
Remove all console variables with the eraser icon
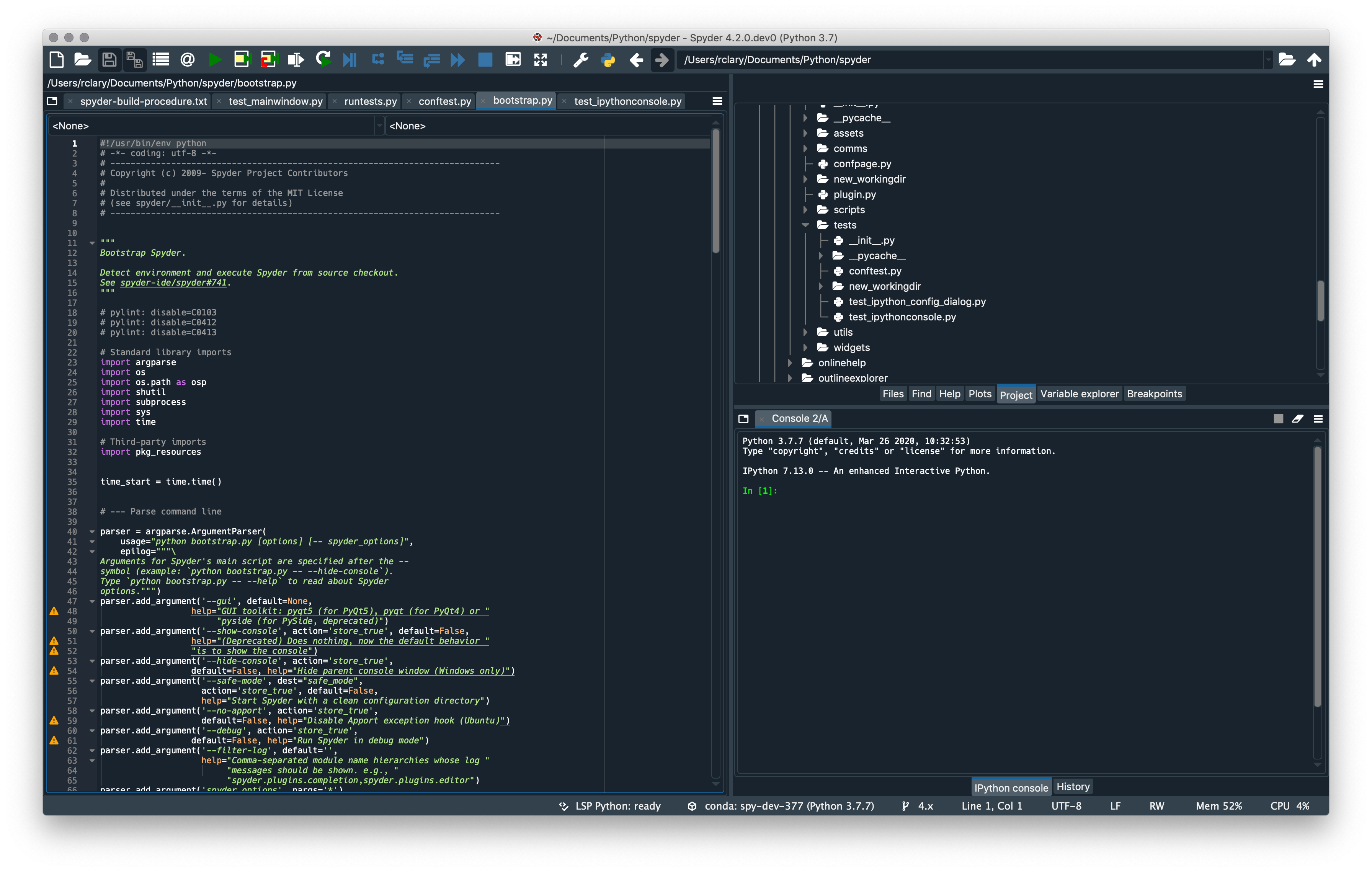point(1298,419)
